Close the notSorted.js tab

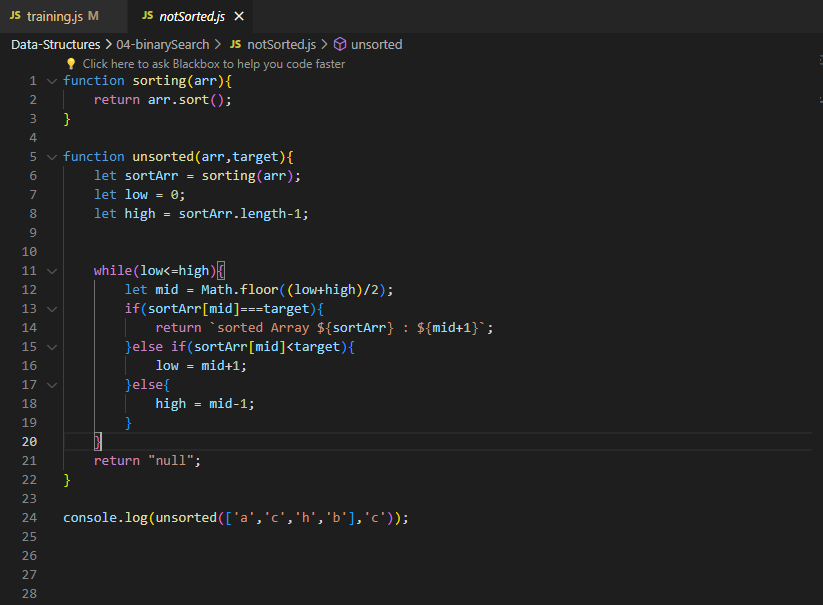239,16
